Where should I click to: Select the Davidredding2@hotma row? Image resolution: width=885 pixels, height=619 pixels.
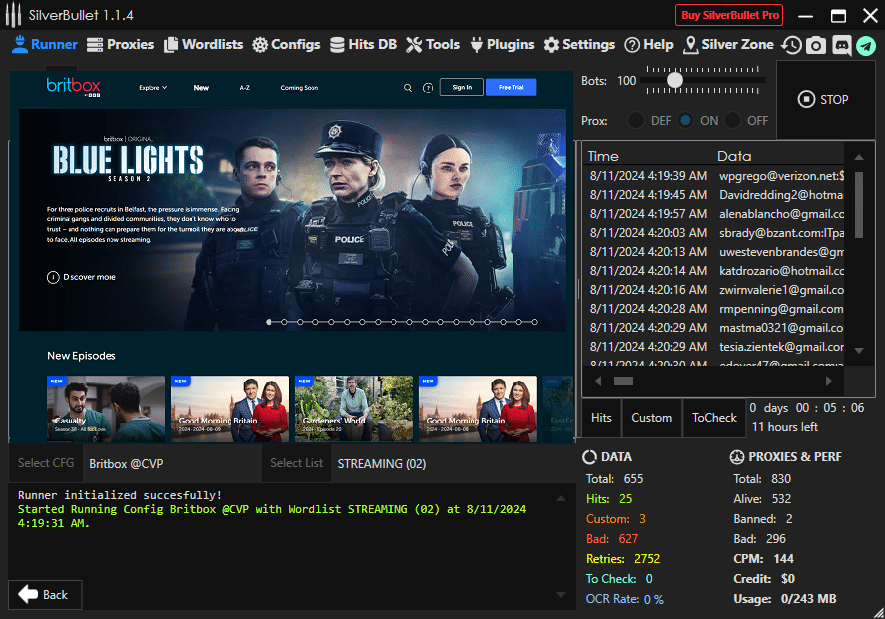tap(714, 195)
